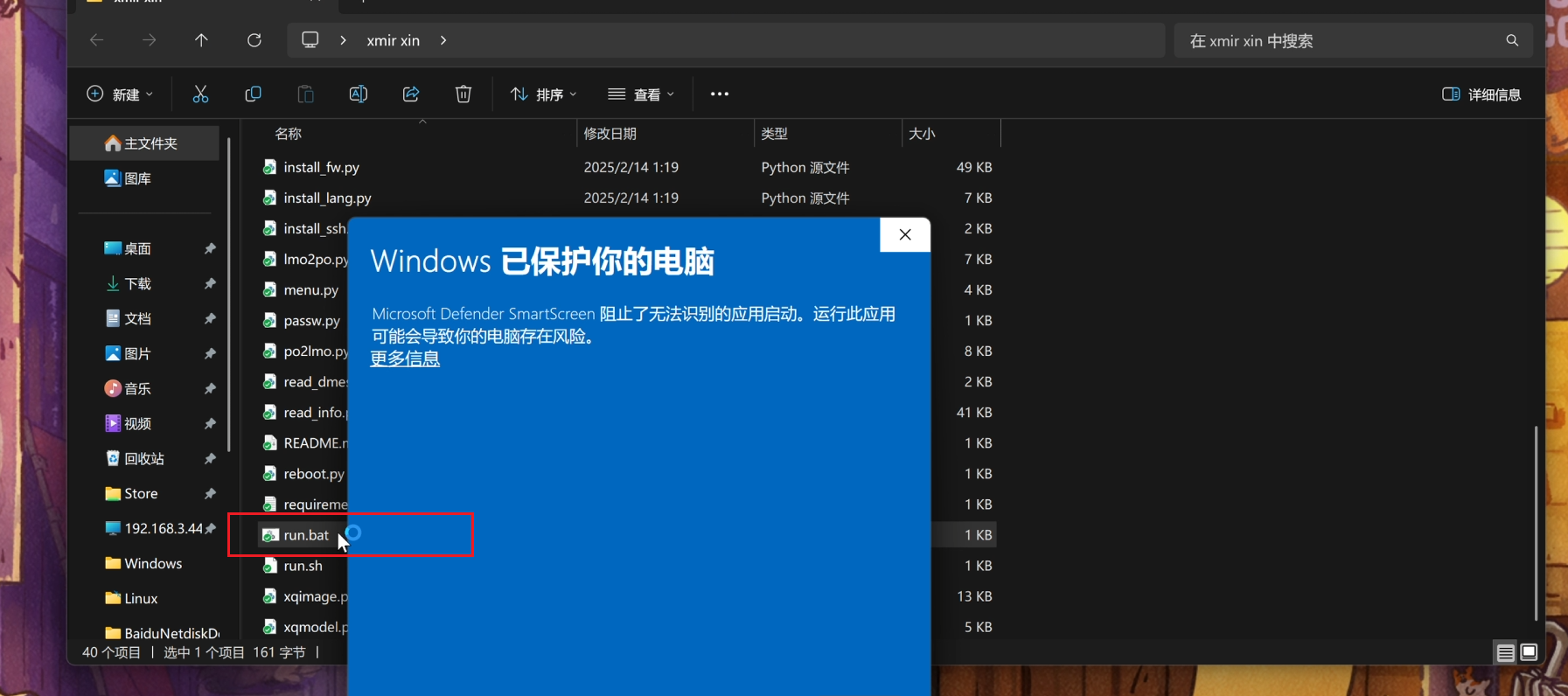Viewport: 1568px width, 696px height.
Task: Expand the 排序 (Sort) dropdown
Action: [x=544, y=94]
